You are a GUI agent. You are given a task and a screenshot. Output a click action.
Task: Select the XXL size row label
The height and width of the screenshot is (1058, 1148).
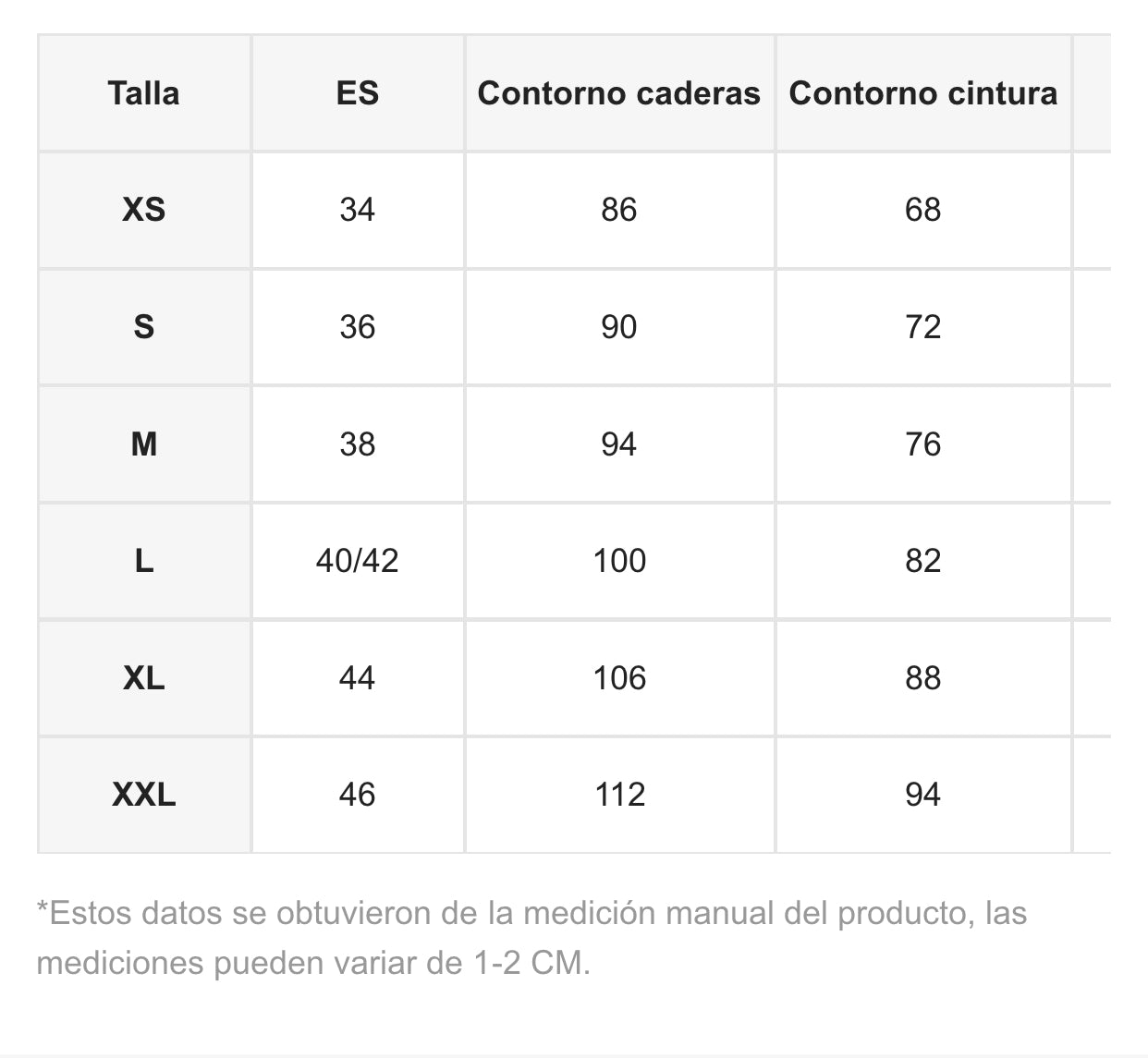point(143,795)
